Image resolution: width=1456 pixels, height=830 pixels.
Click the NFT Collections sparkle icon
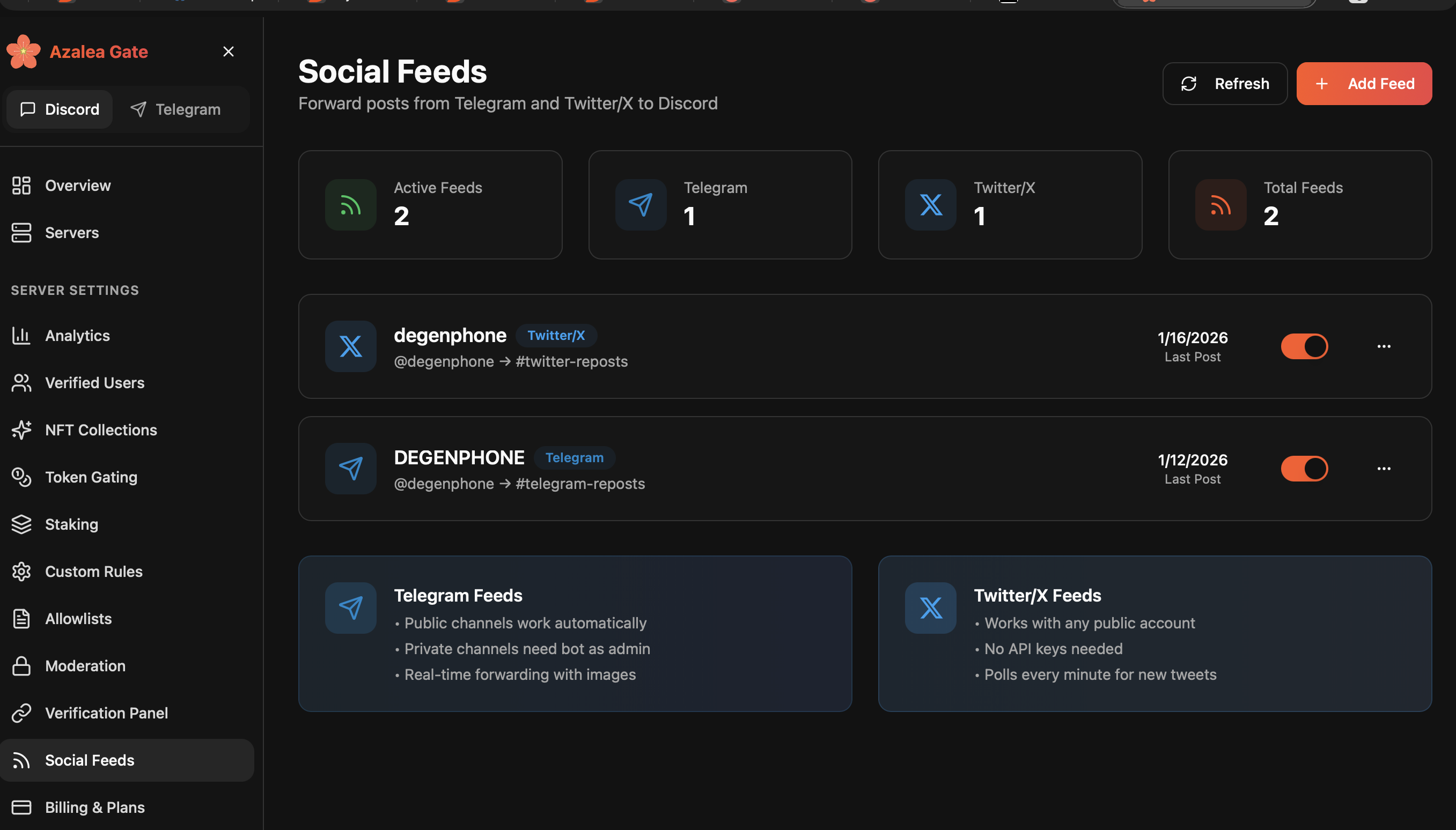pos(21,430)
